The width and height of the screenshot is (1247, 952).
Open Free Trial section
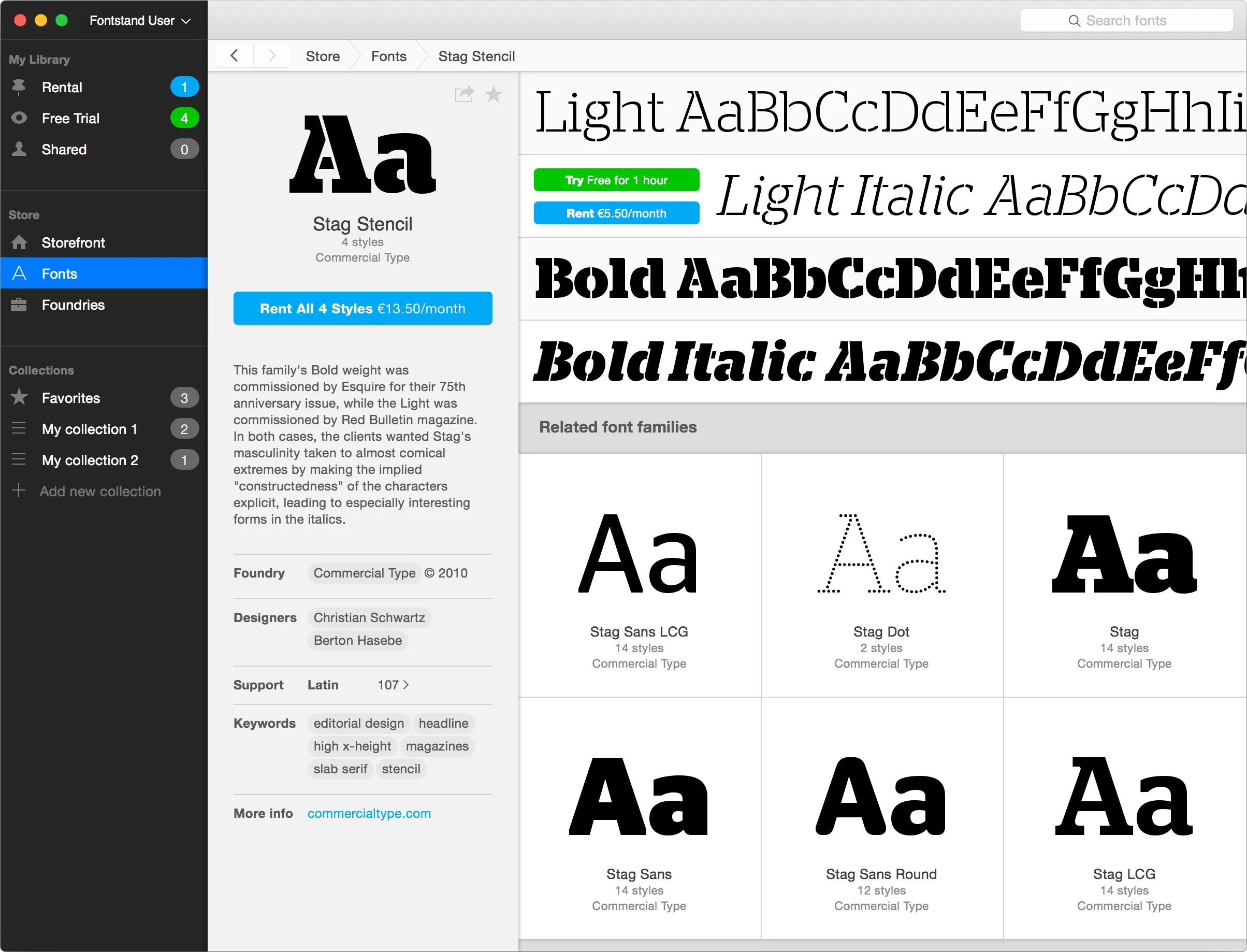(104, 118)
